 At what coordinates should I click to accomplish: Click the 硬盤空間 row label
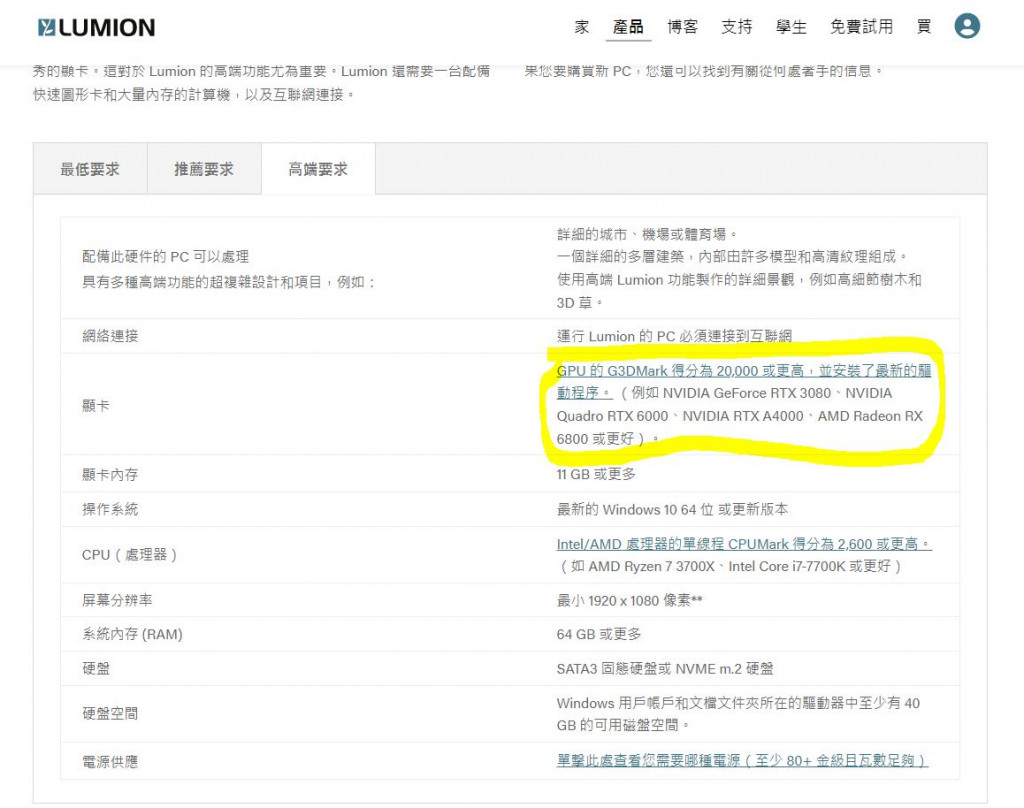coord(110,714)
